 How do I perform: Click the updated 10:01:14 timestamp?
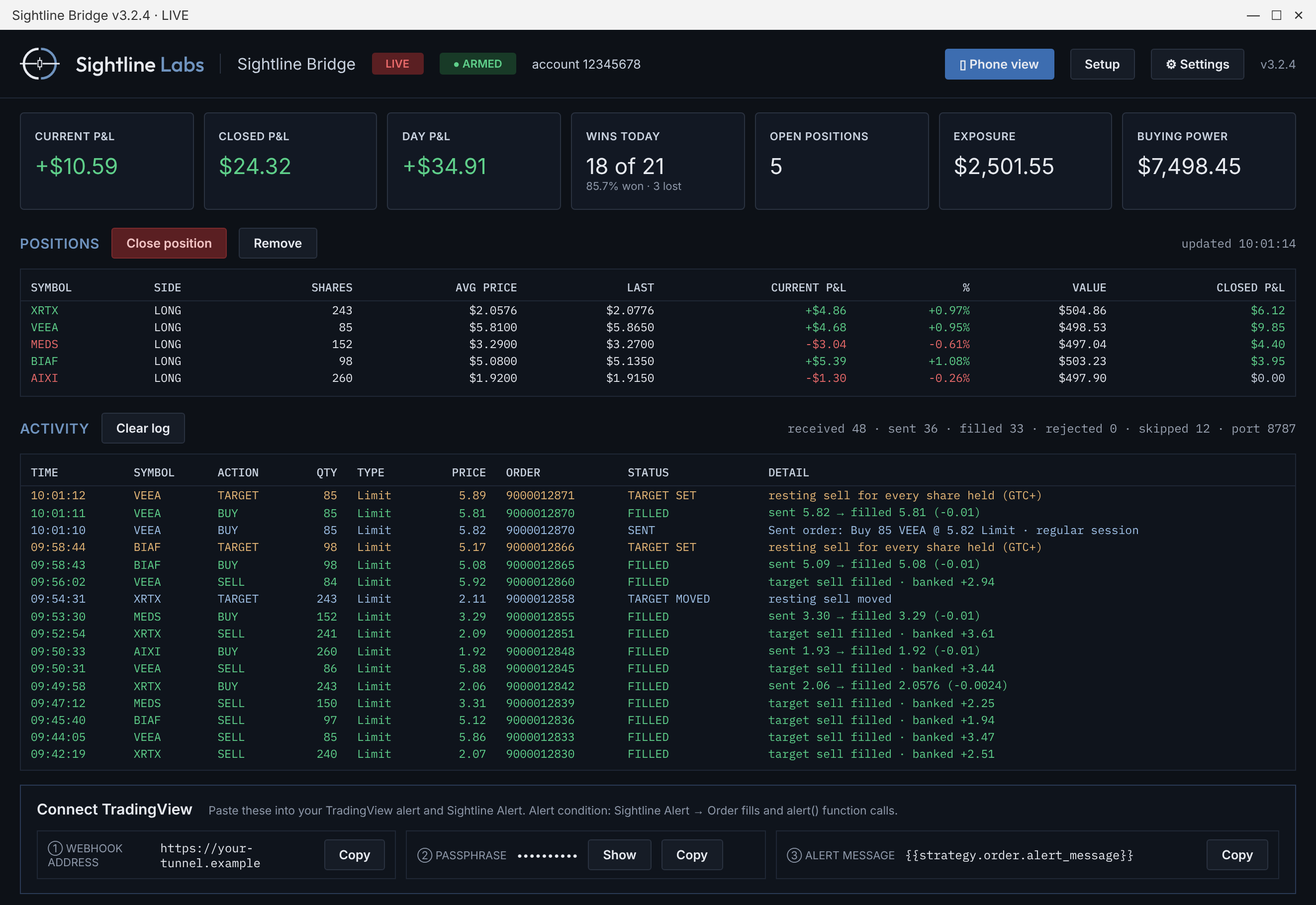click(1238, 244)
